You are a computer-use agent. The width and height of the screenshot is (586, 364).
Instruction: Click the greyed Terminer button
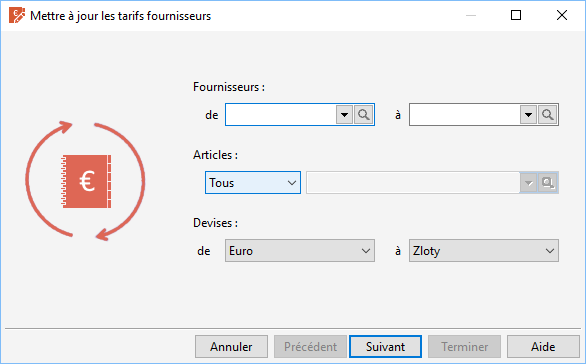pyautogui.click(x=464, y=347)
